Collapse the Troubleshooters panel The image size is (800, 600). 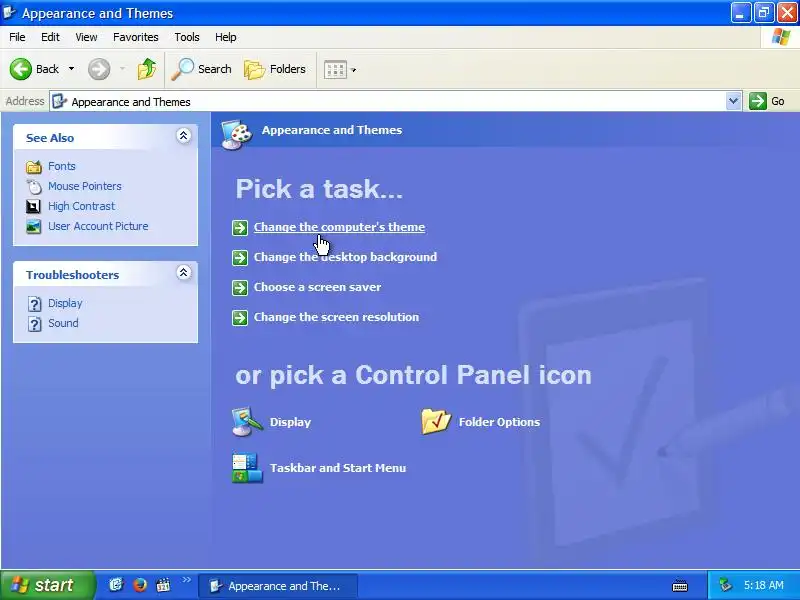click(184, 272)
